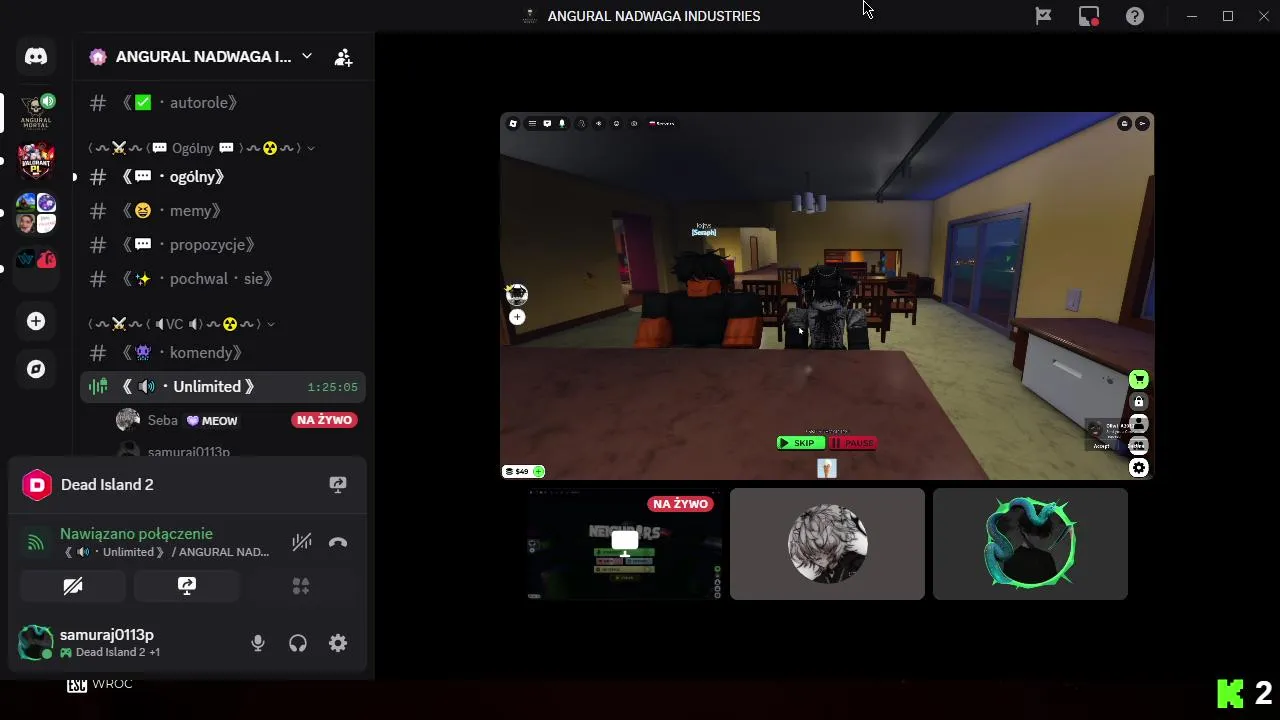Screen dimensions: 1280x720
Task: Click the Unlimited / ANGURAL NAD... channel link
Action: click(167, 552)
